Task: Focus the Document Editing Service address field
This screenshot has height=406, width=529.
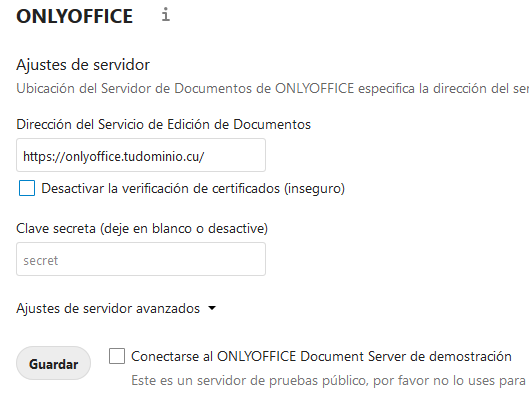Action: 141,155
